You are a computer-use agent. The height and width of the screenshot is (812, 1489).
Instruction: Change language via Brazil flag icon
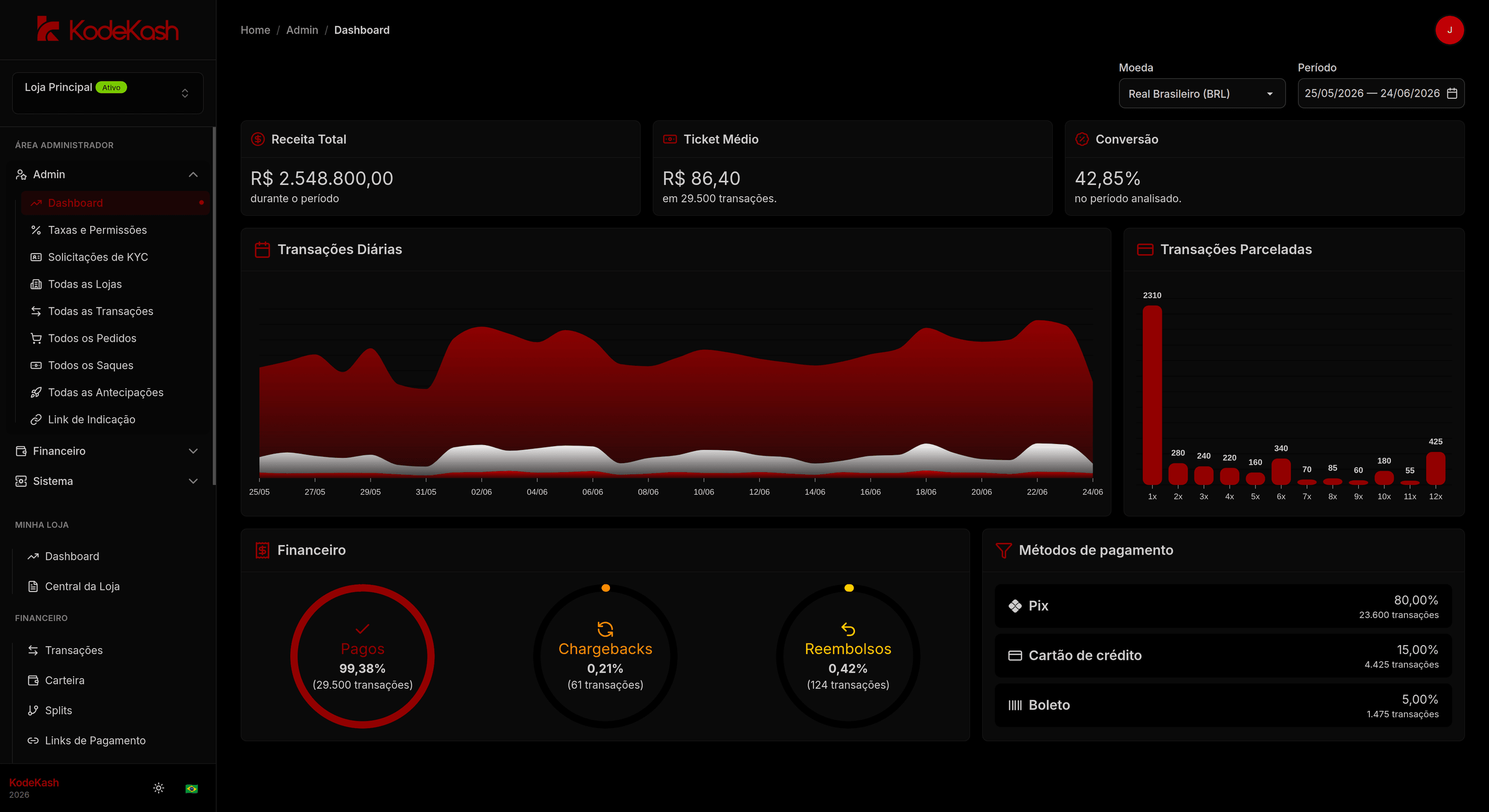pos(191,788)
